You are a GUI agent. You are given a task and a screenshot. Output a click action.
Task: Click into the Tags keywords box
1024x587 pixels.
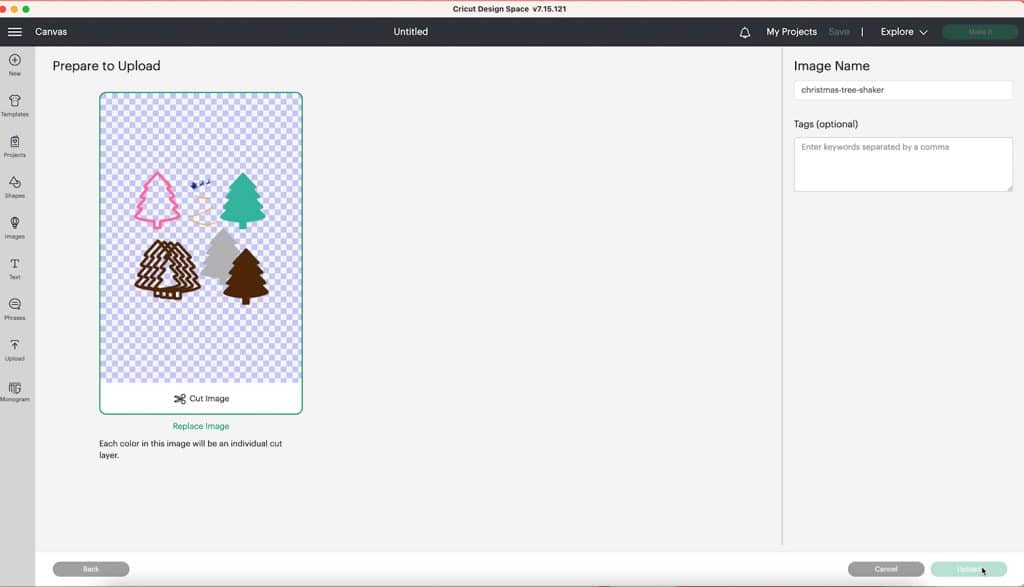click(x=903, y=165)
